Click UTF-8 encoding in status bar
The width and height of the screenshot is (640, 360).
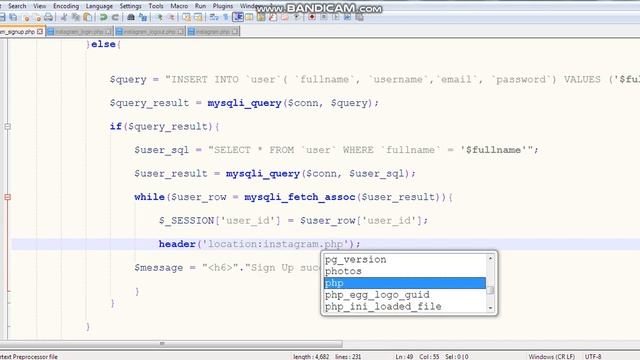tap(593, 356)
